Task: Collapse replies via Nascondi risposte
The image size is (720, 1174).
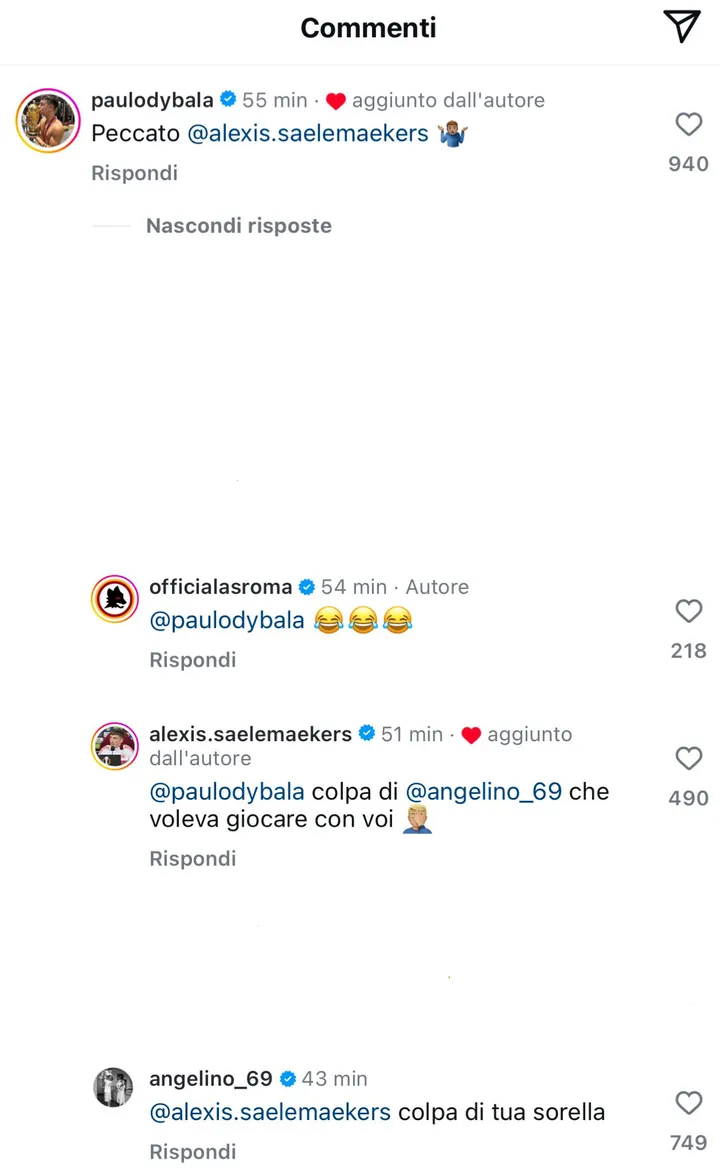Action: coord(239,225)
